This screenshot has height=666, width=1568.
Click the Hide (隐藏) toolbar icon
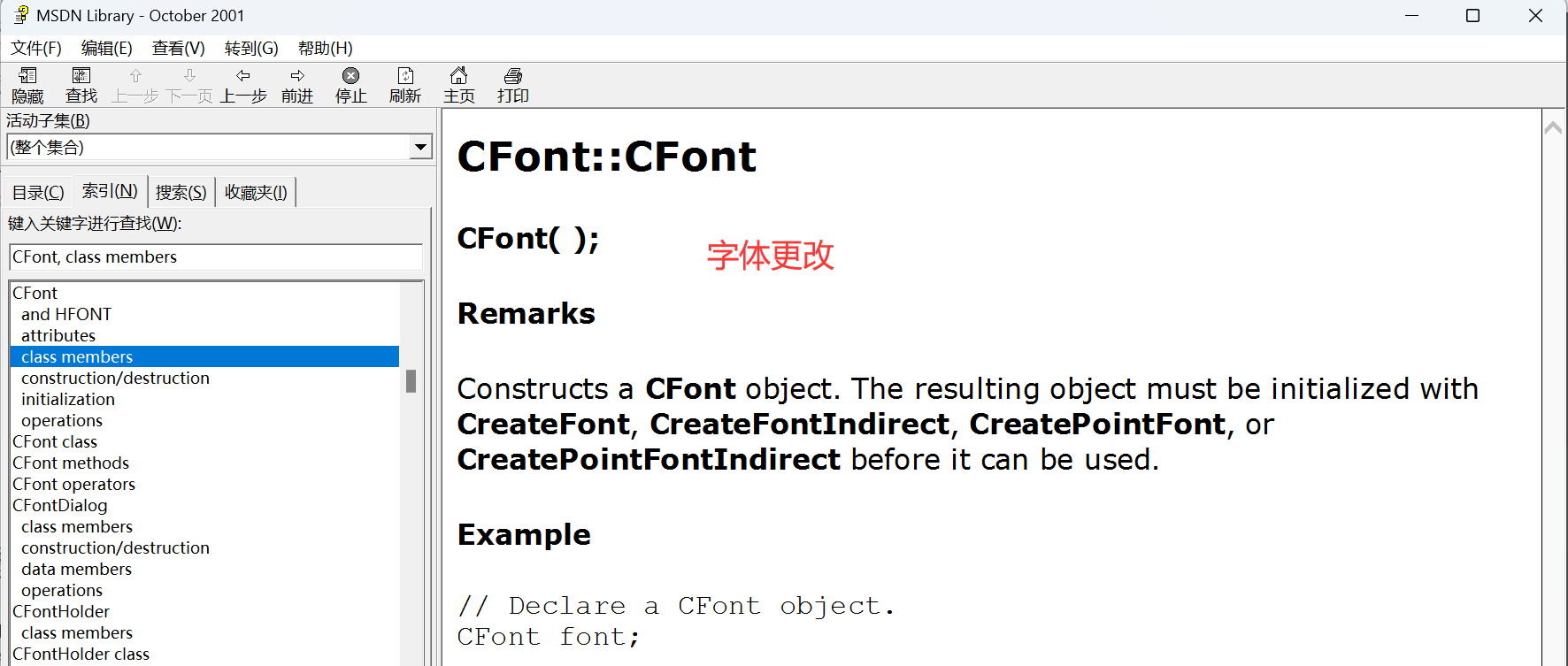pyautogui.click(x=27, y=76)
